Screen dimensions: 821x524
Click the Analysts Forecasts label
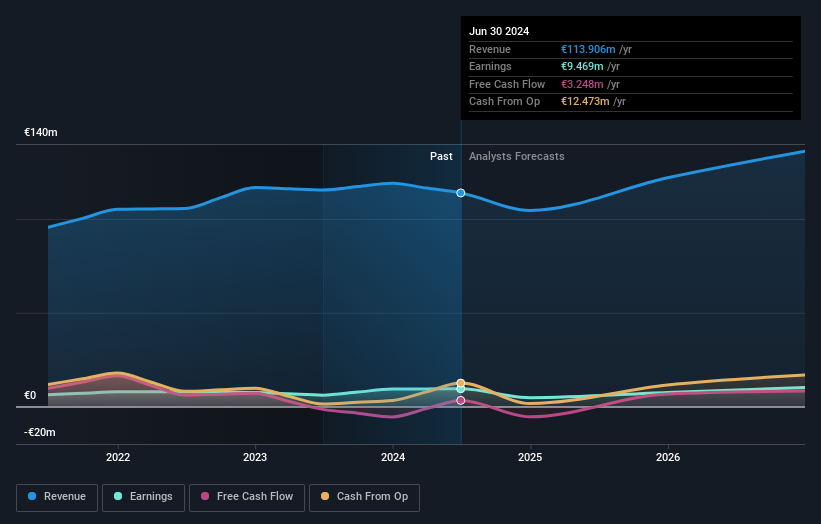[517, 156]
